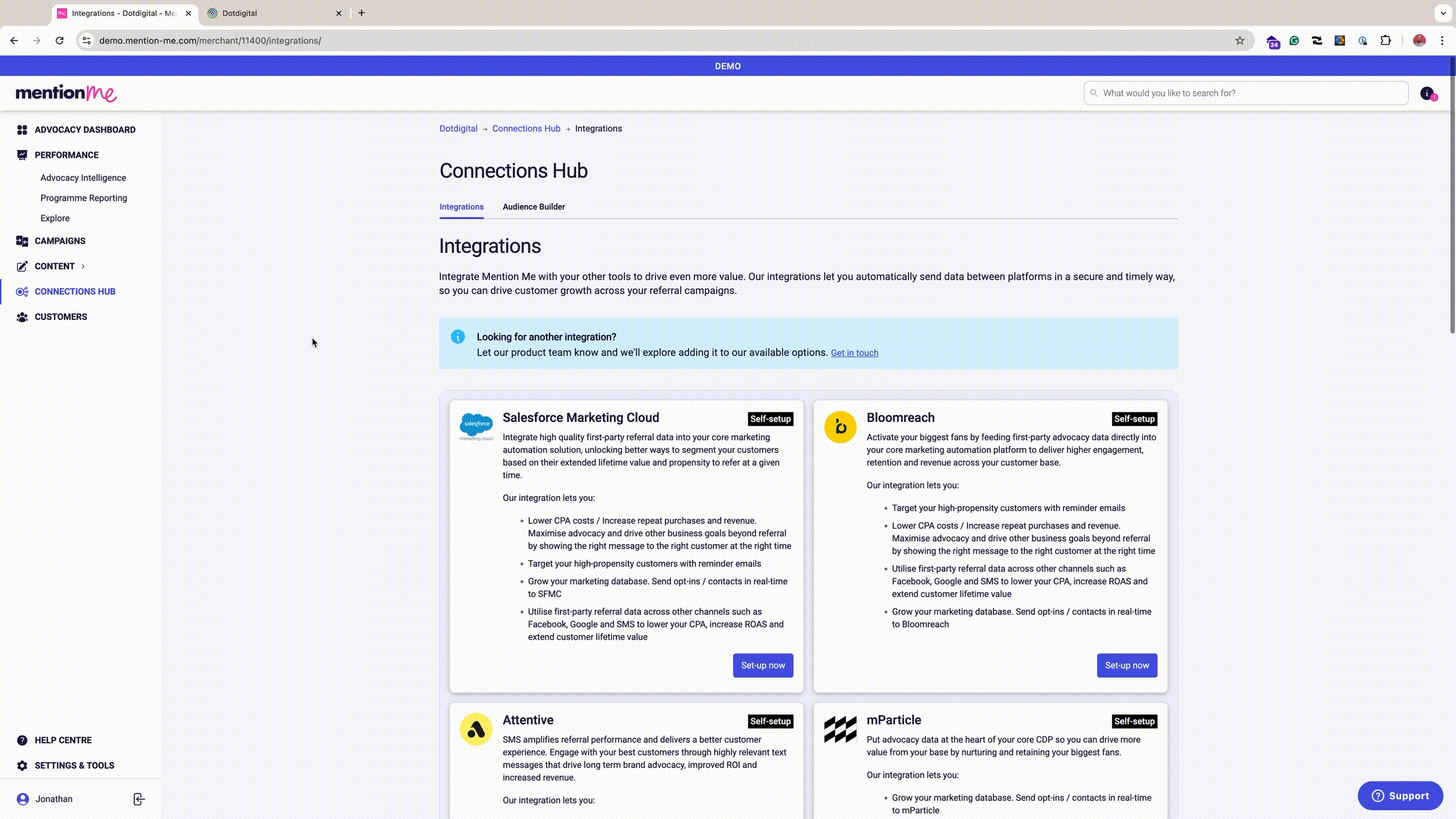Click the Connections Hub breadcrumb link

(x=526, y=129)
